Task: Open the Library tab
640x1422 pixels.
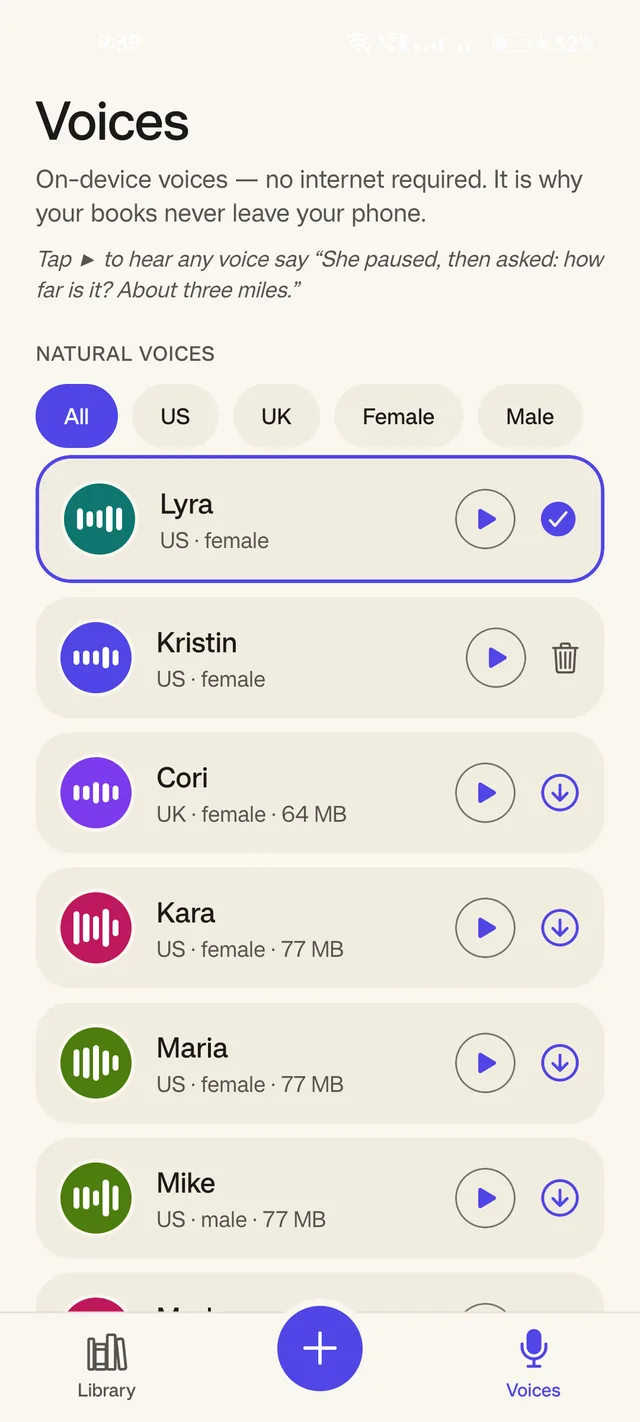Action: [106, 1366]
